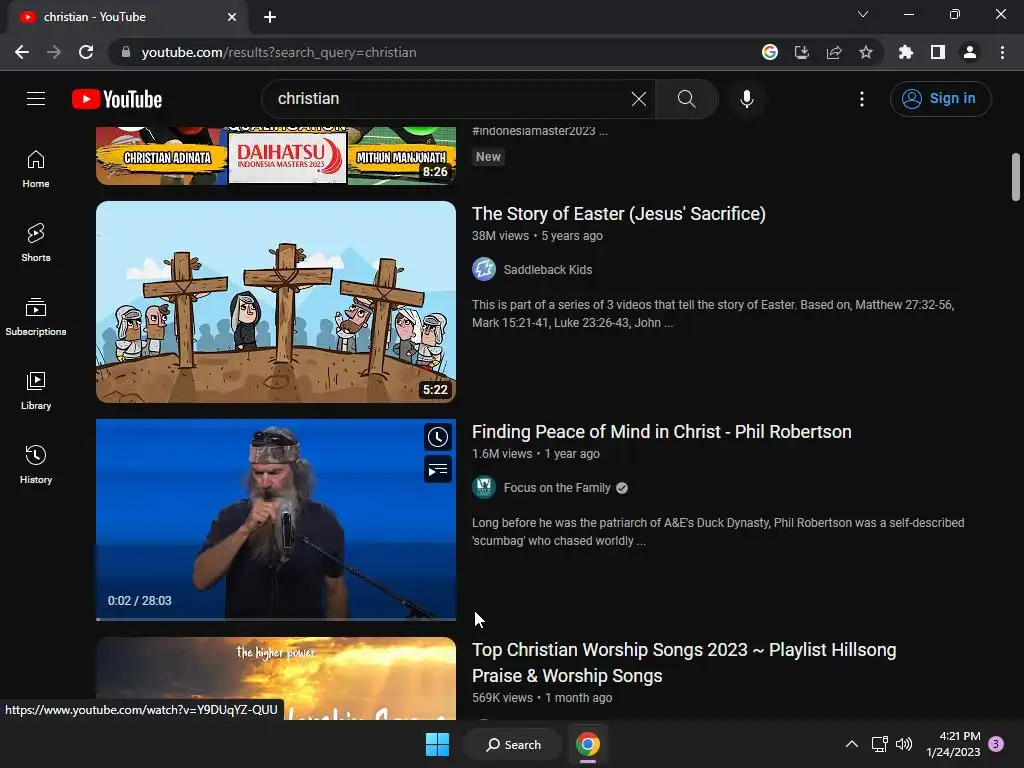Open Subscriptions in the sidebar
This screenshot has height=768, width=1024.
click(36, 317)
